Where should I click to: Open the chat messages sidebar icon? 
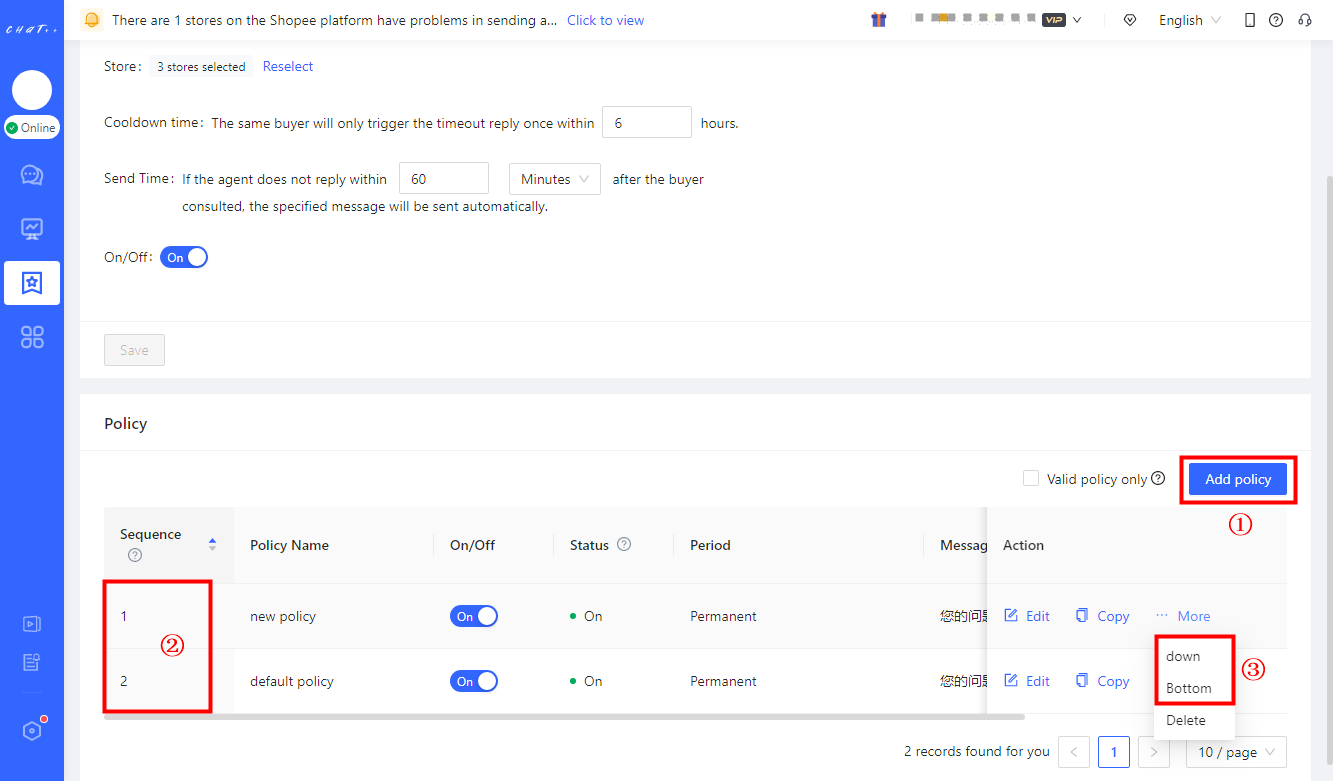[x=32, y=175]
